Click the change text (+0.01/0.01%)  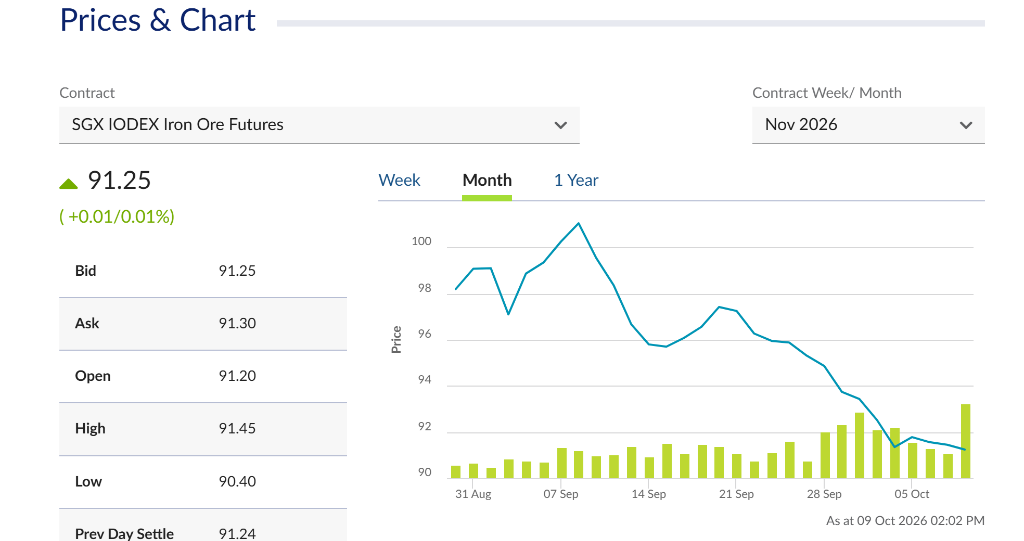(117, 216)
